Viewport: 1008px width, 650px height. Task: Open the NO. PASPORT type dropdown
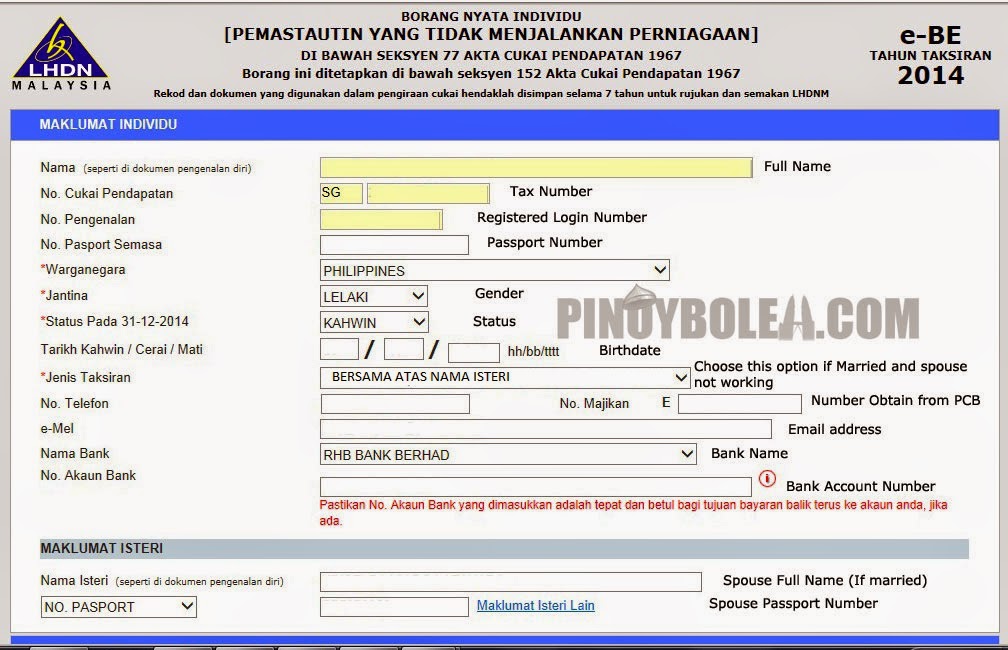tap(119, 607)
